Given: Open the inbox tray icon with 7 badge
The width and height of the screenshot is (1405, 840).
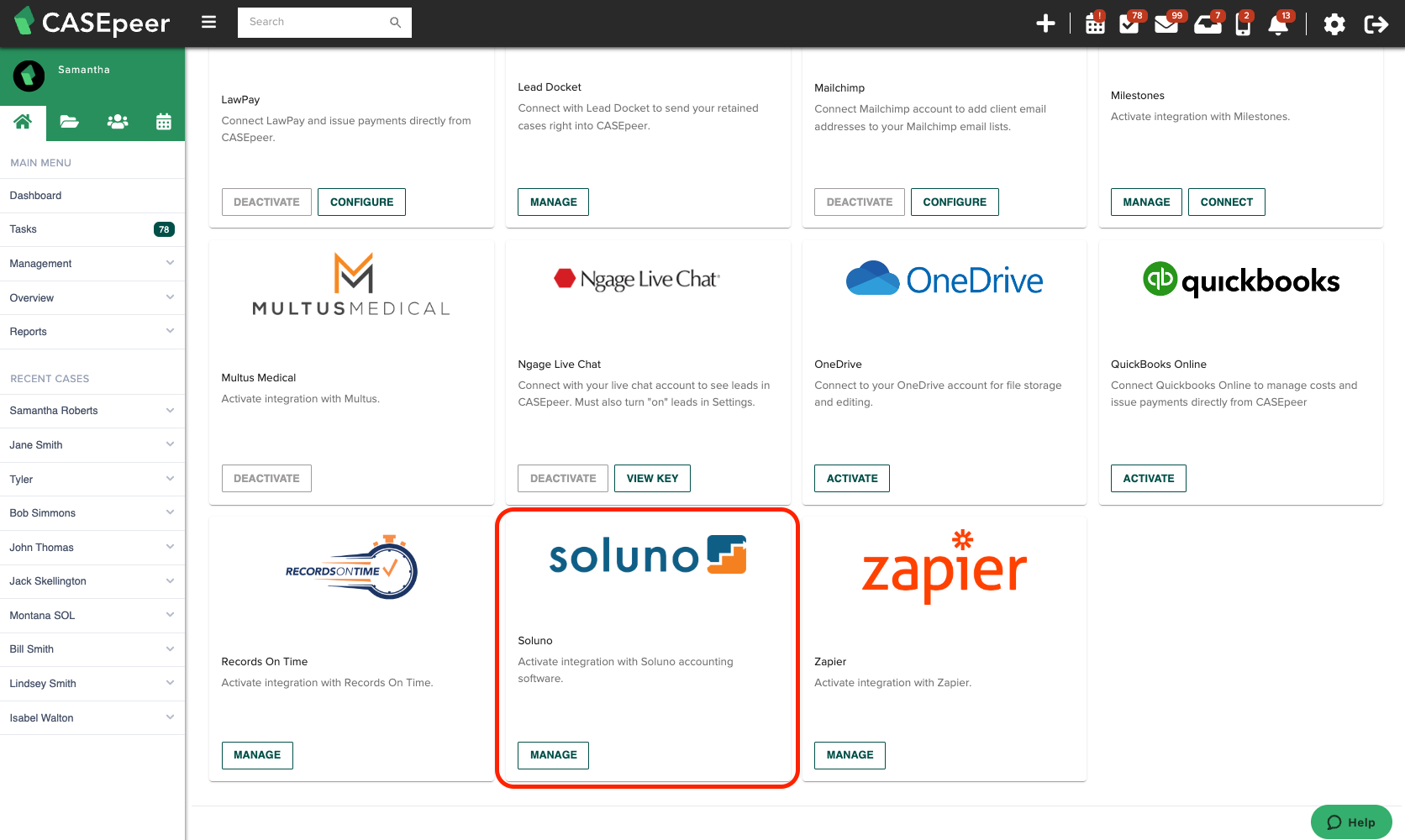Looking at the screenshot, I should pyautogui.click(x=1208, y=24).
